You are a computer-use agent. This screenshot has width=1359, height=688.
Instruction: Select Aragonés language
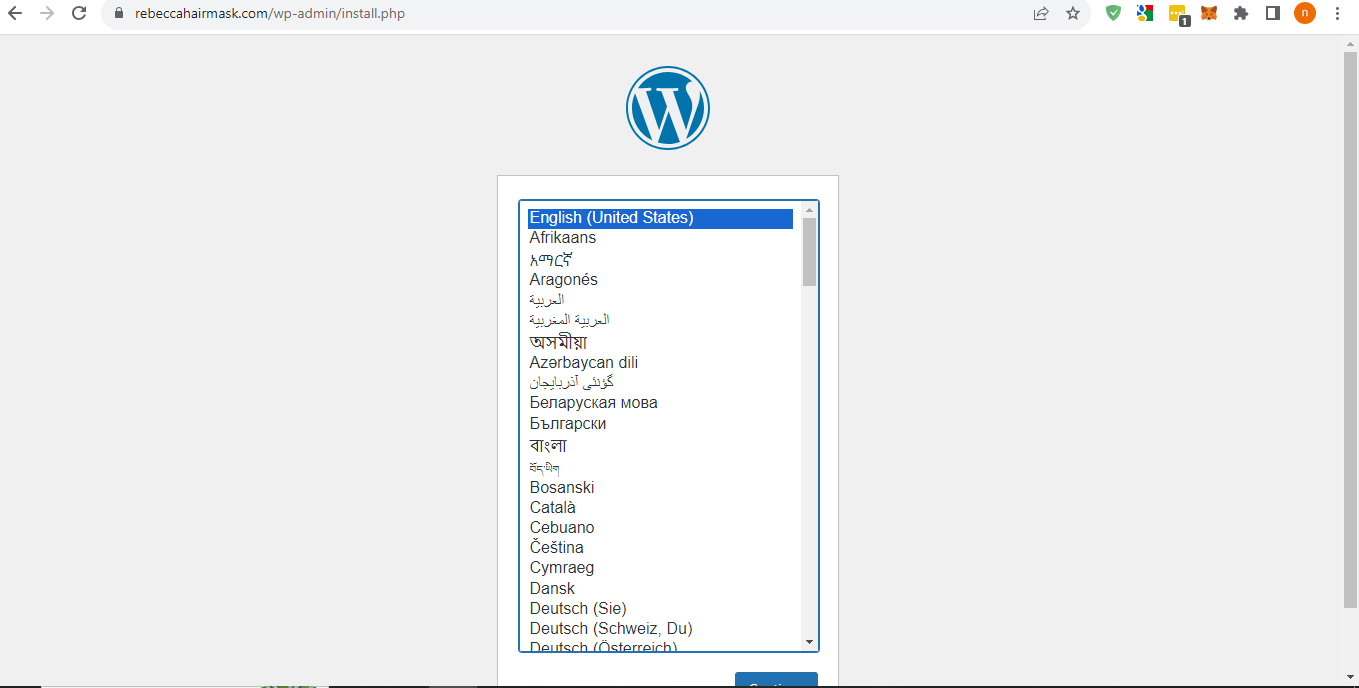660,280
